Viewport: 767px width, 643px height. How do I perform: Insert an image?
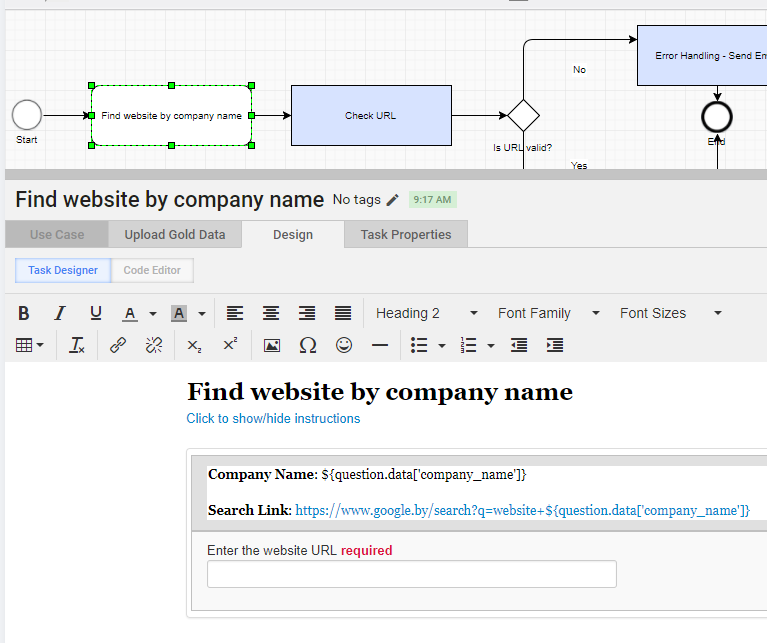tap(272, 345)
